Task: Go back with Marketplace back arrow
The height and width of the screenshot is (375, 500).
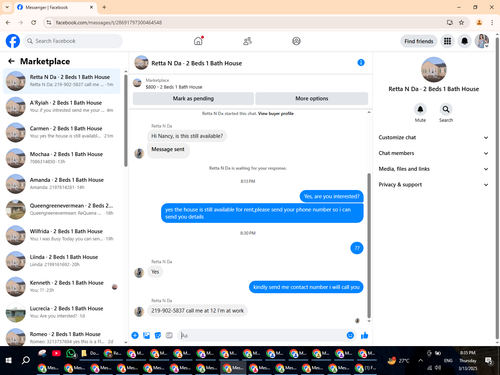Action: click(x=11, y=61)
